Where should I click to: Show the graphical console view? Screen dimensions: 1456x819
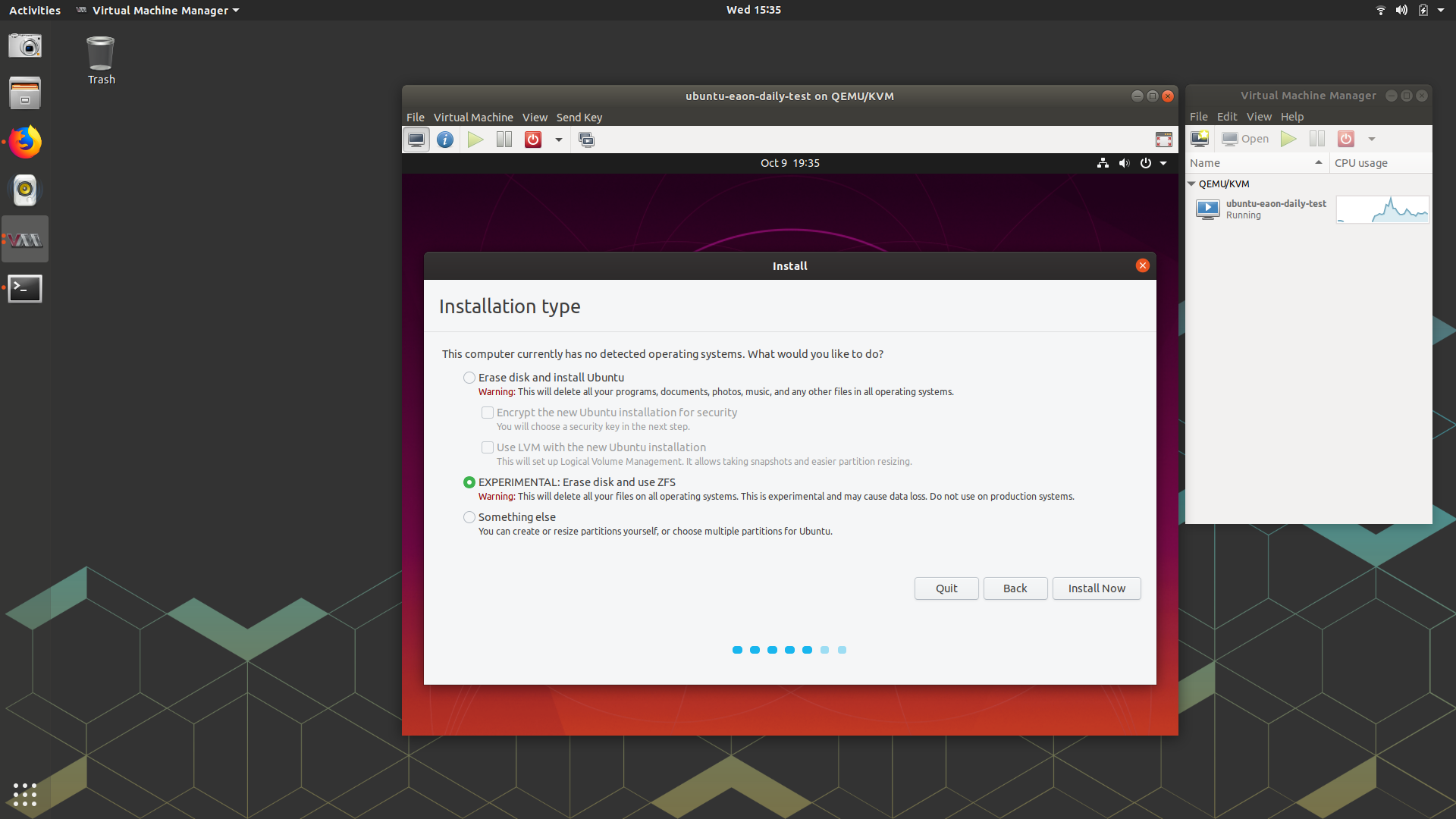(416, 140)
